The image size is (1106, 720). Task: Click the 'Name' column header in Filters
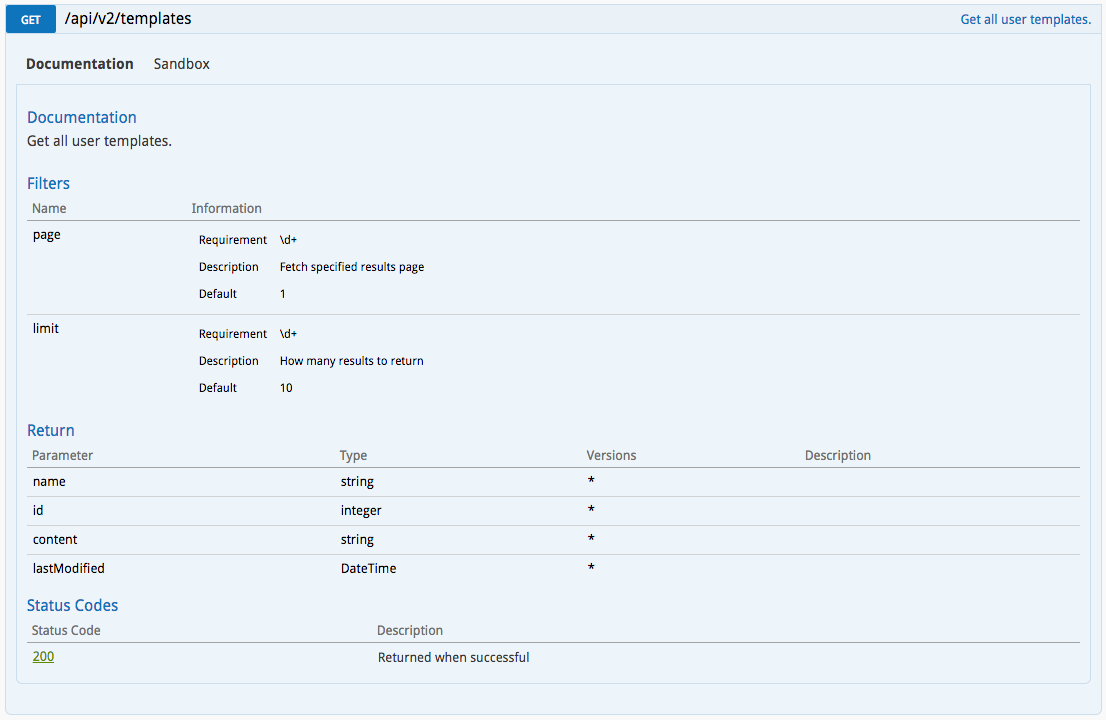(49, 209)
